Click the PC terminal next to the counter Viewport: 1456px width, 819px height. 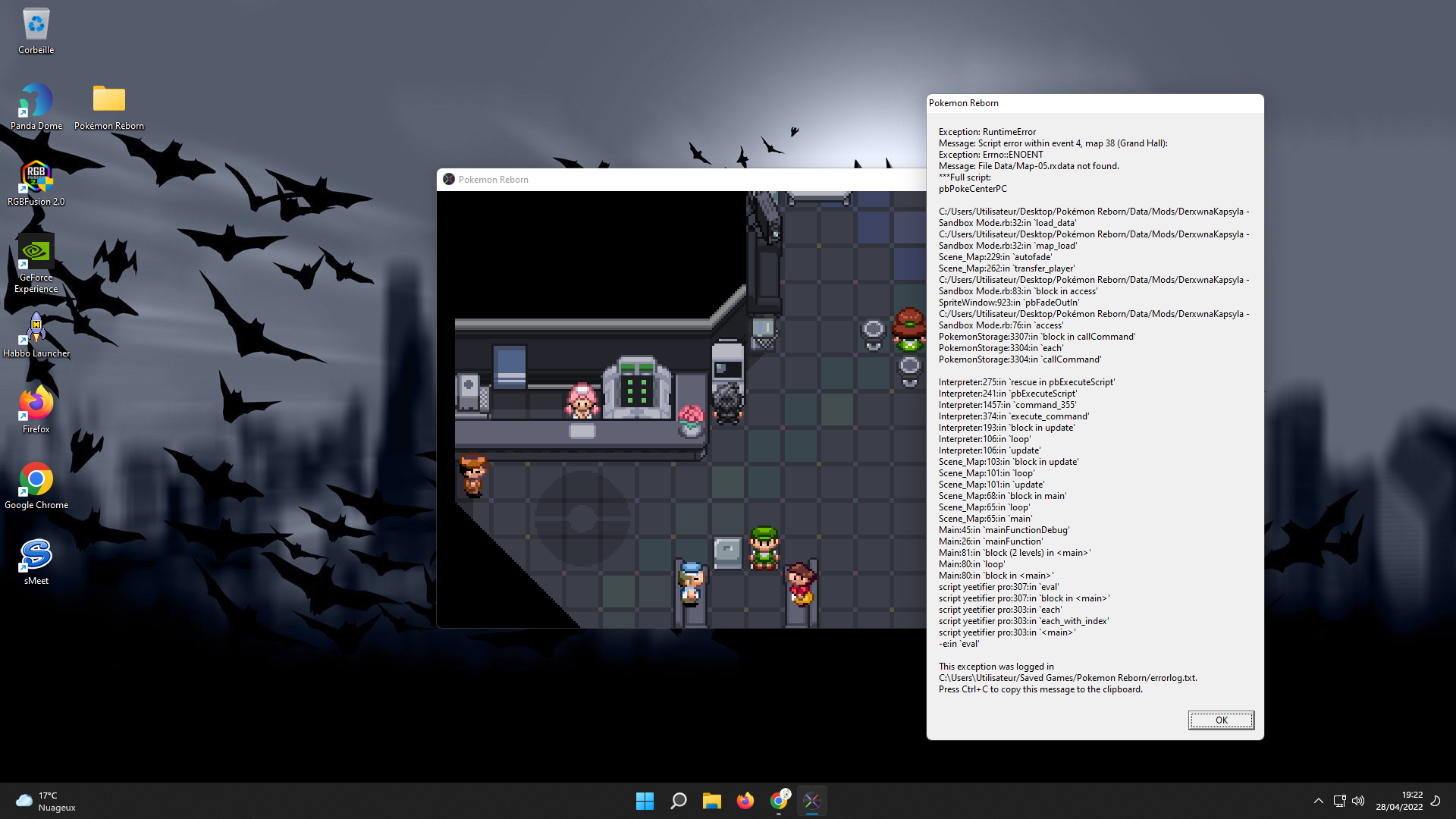(x=728, y=362)
